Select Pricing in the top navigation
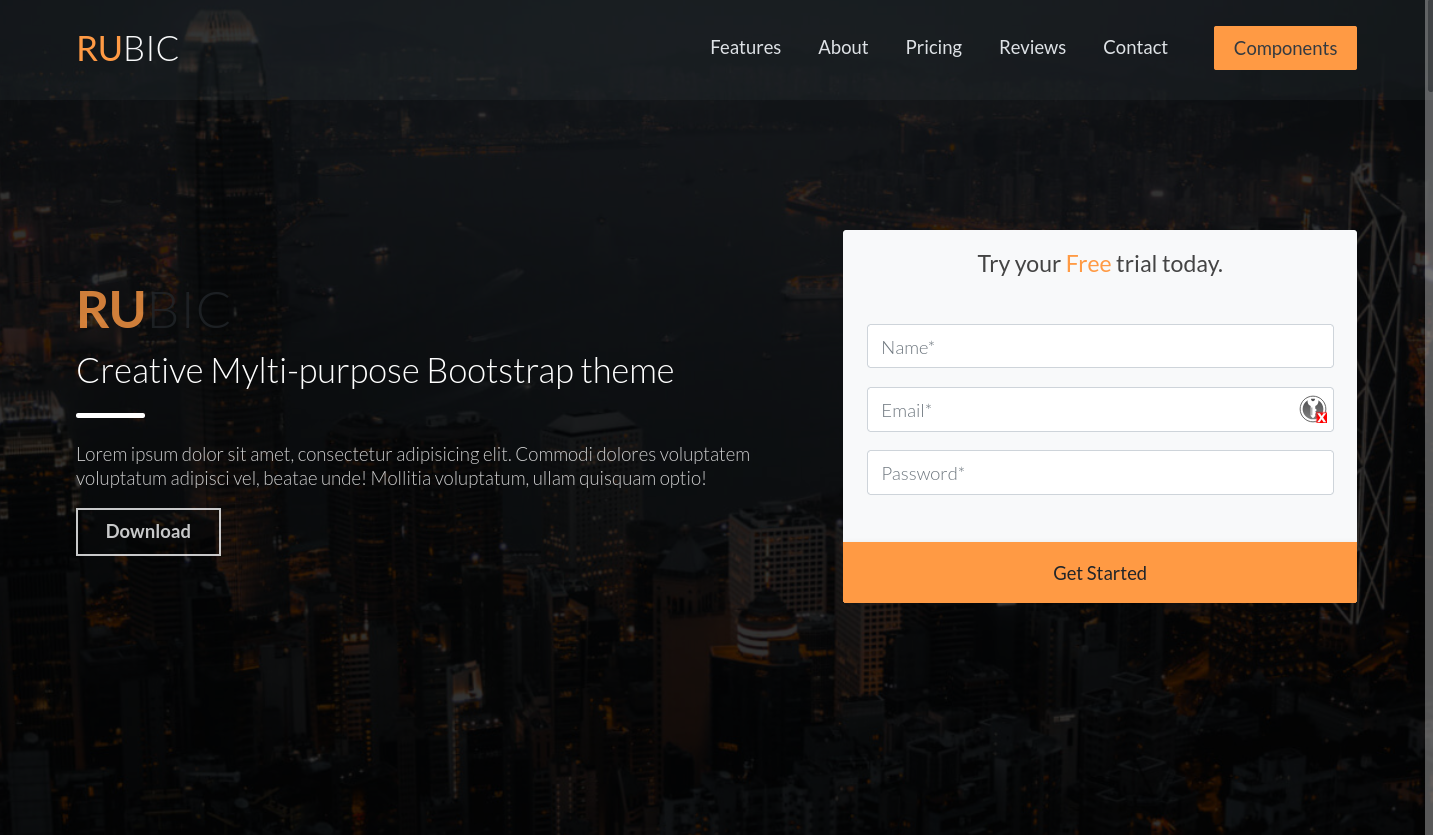Image resolution: width=1433 pixels, height=835 pixels. tap(933, 47)
